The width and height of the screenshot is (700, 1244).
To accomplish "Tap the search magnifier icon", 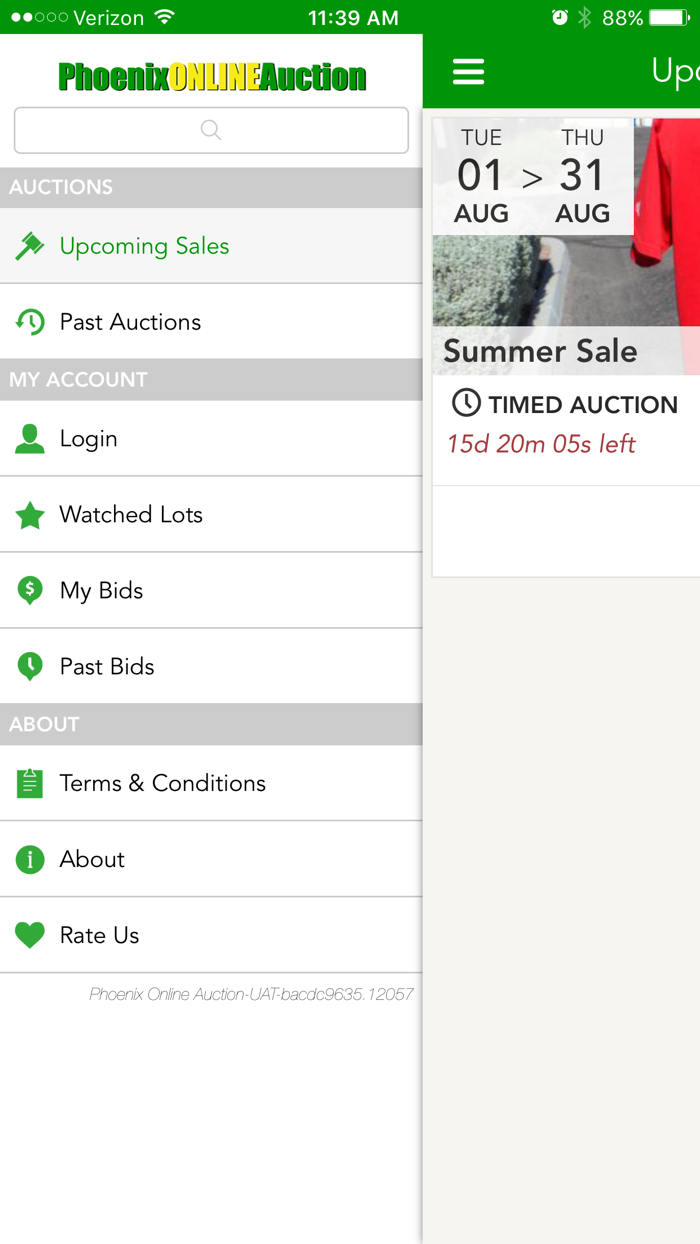I will pyautogui.click(x=210, y=130).
